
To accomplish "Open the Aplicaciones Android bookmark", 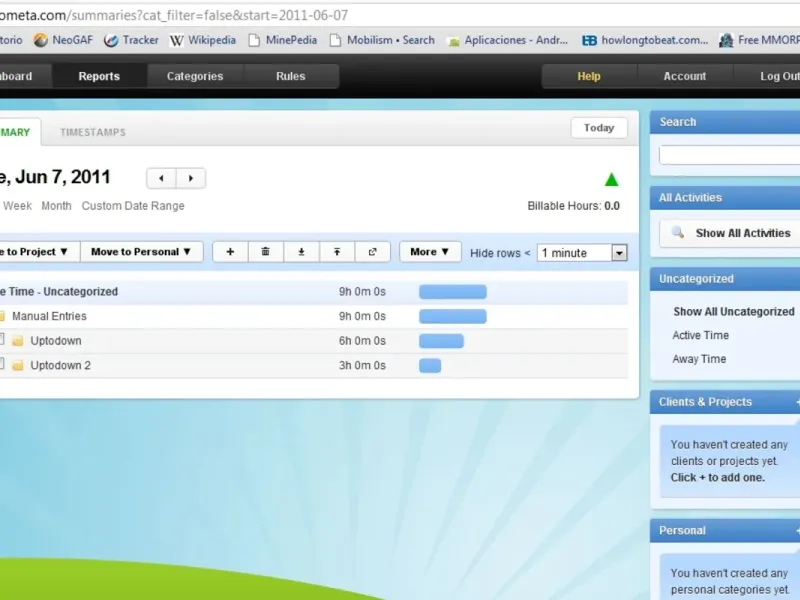I will pos(508,40).
